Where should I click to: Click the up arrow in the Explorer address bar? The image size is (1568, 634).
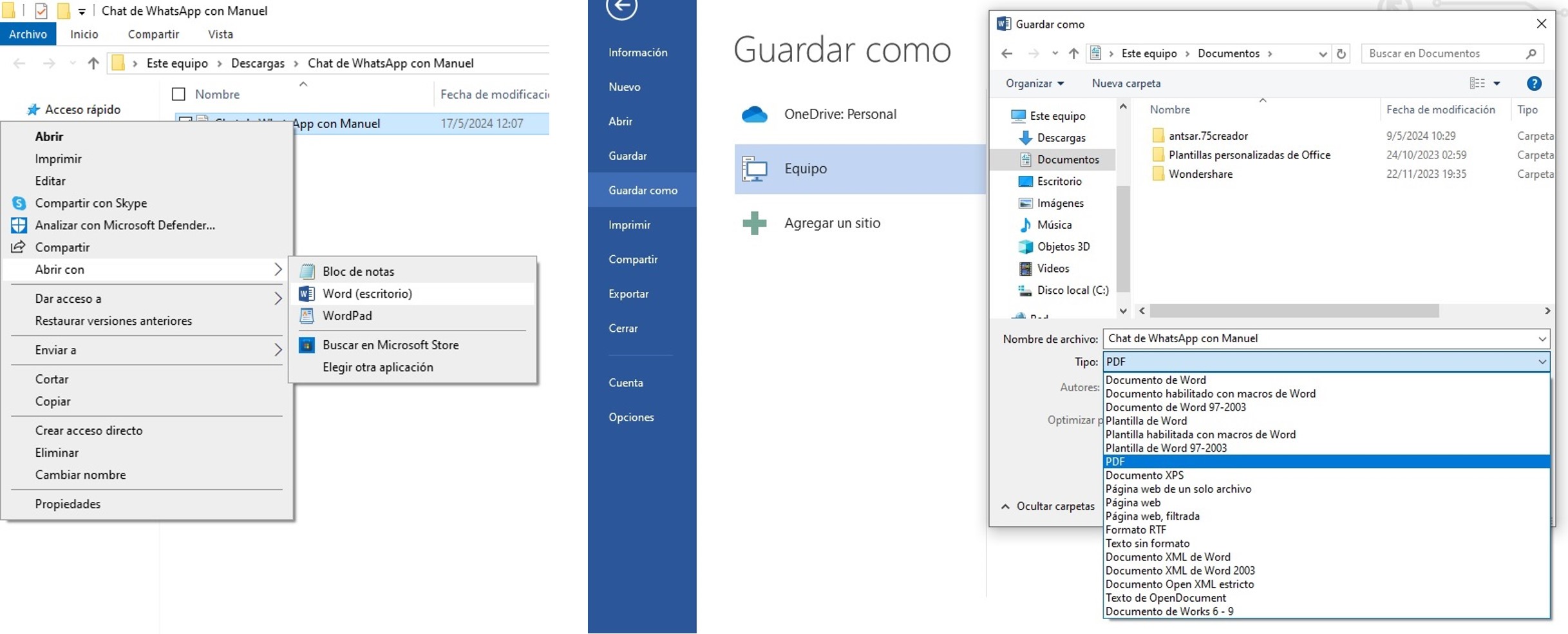(93, 63)
